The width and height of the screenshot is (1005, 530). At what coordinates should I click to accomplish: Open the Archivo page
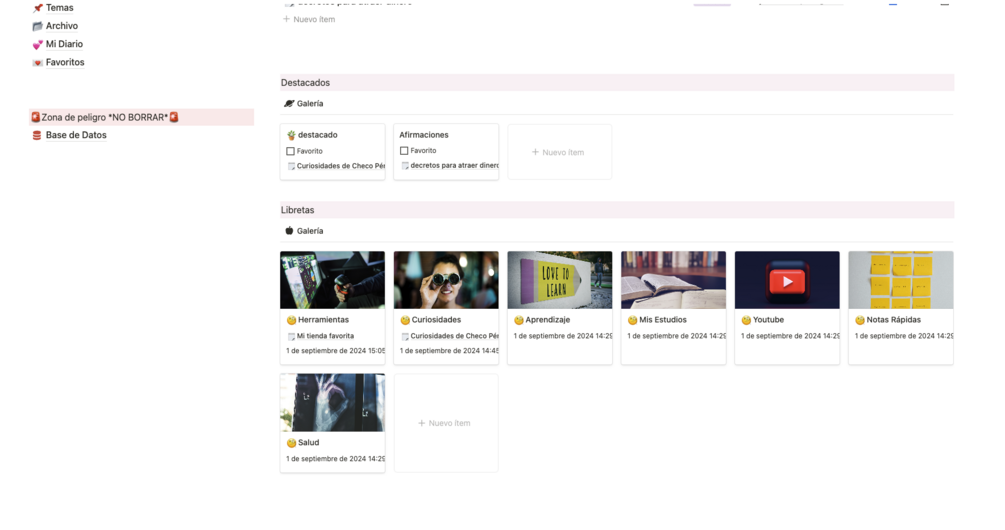click(x=62, y=26)
